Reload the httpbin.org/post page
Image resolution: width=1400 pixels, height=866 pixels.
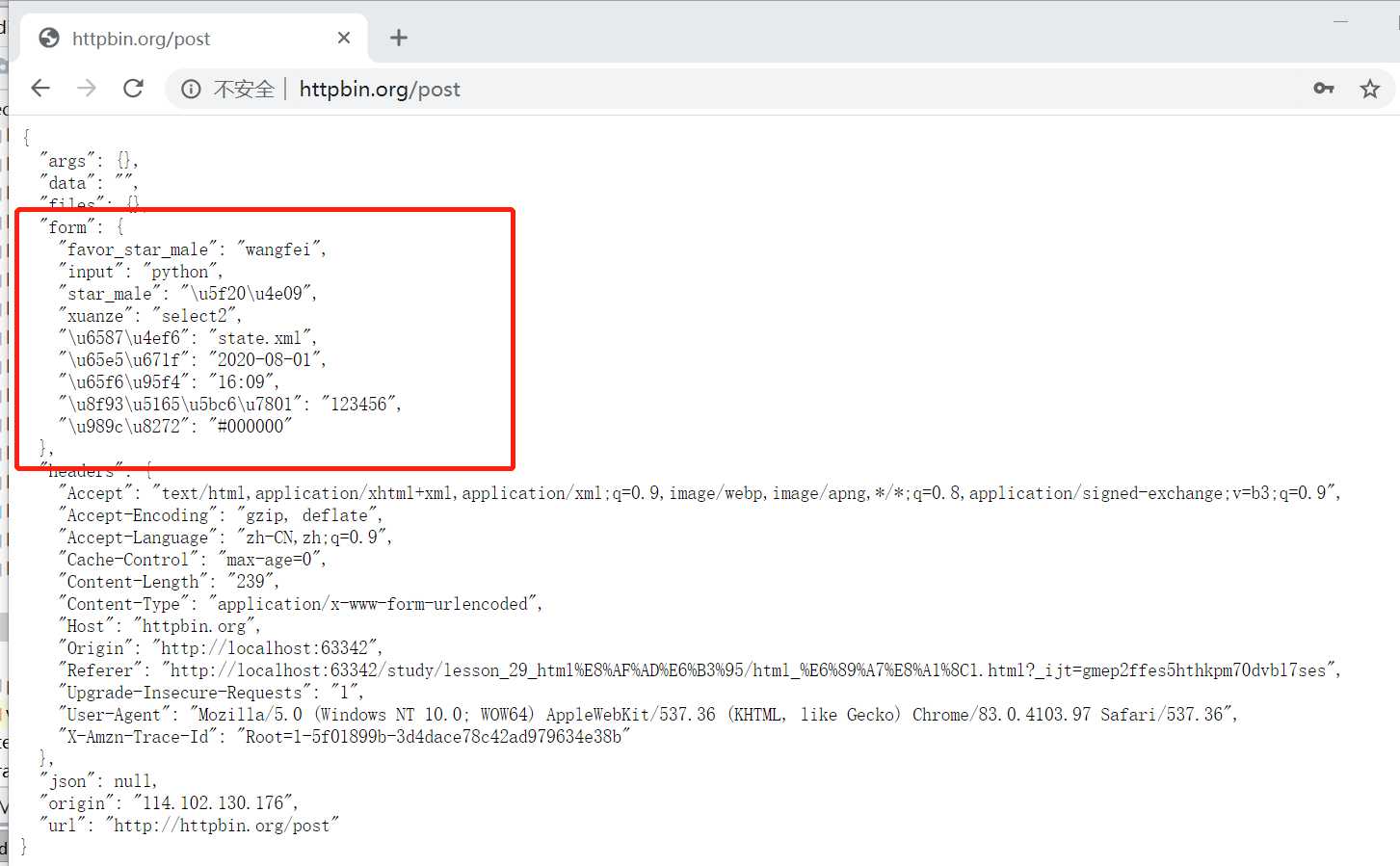(x=133, y=89)
